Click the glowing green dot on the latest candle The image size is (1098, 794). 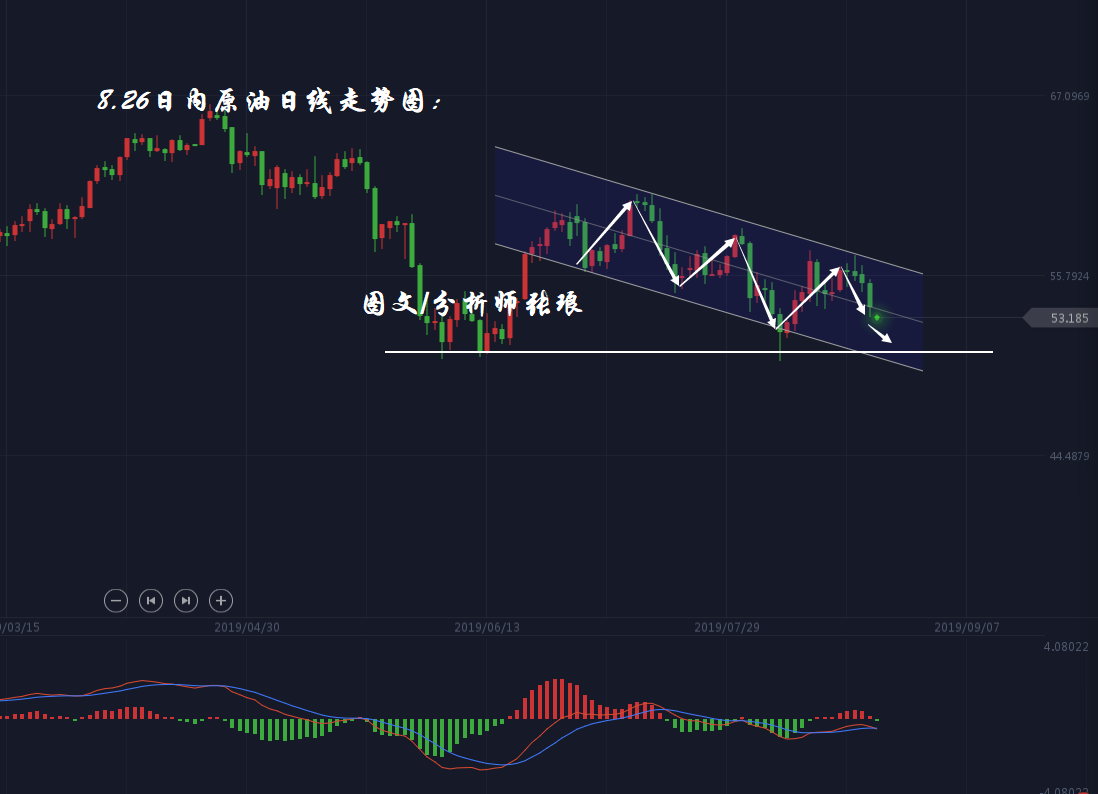point(877,317)
